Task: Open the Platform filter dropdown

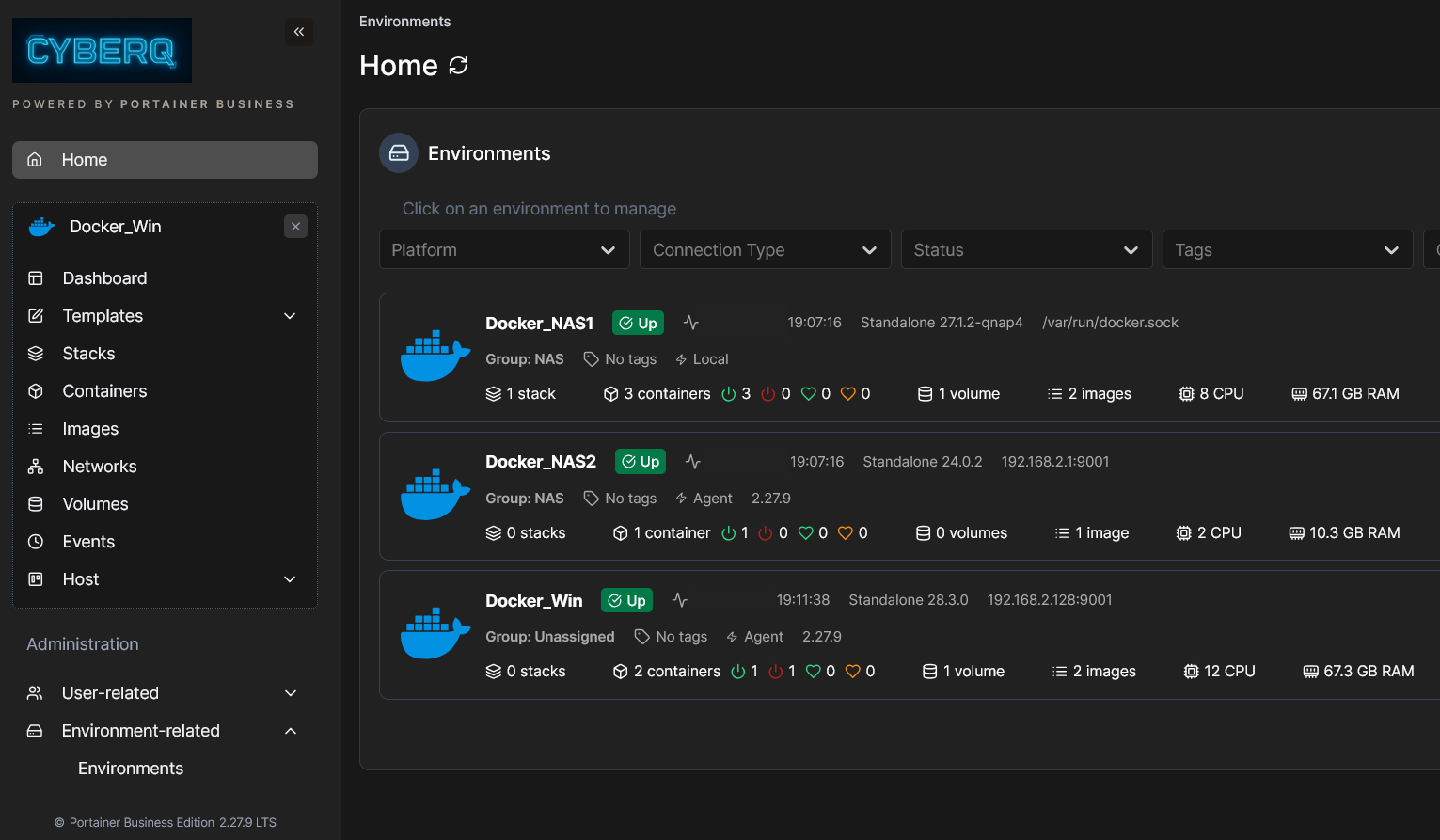Action: click(x=504, y=250)
